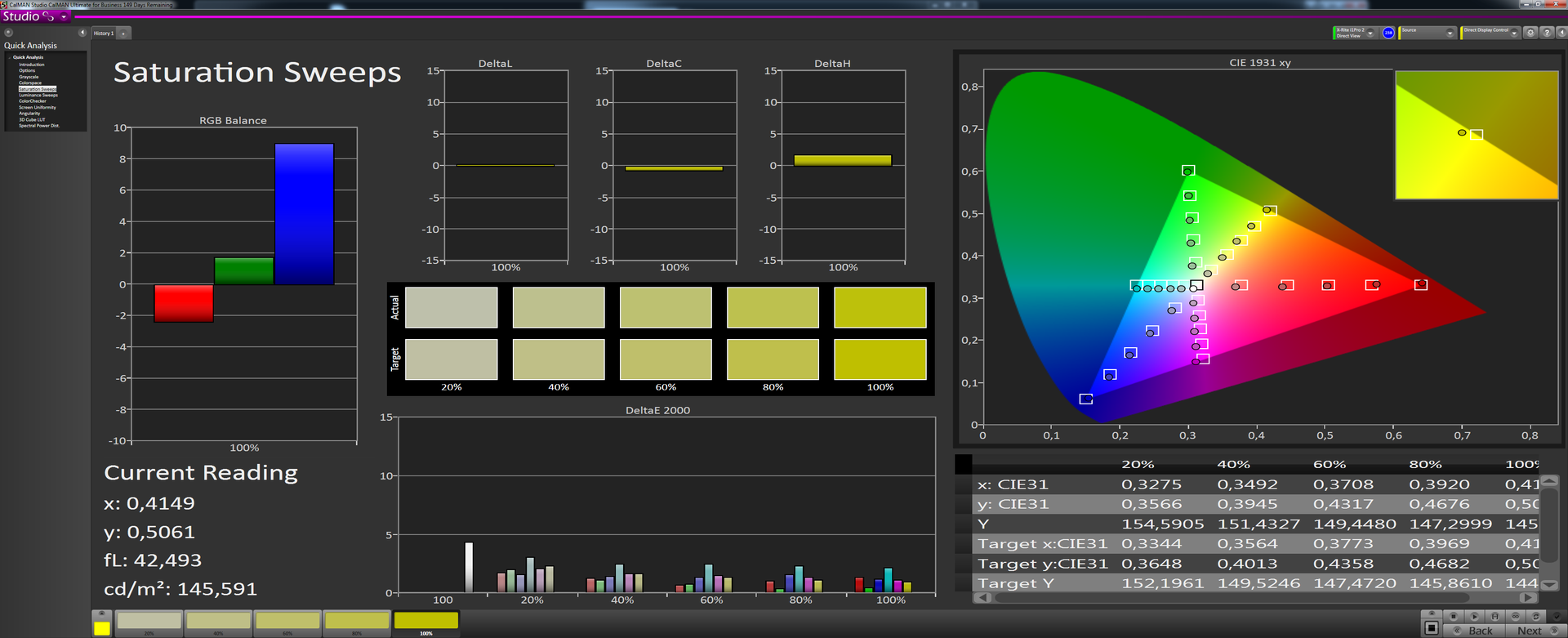Open the 3D Cube LUT page
1568x638 pixels.
(32, 119)
